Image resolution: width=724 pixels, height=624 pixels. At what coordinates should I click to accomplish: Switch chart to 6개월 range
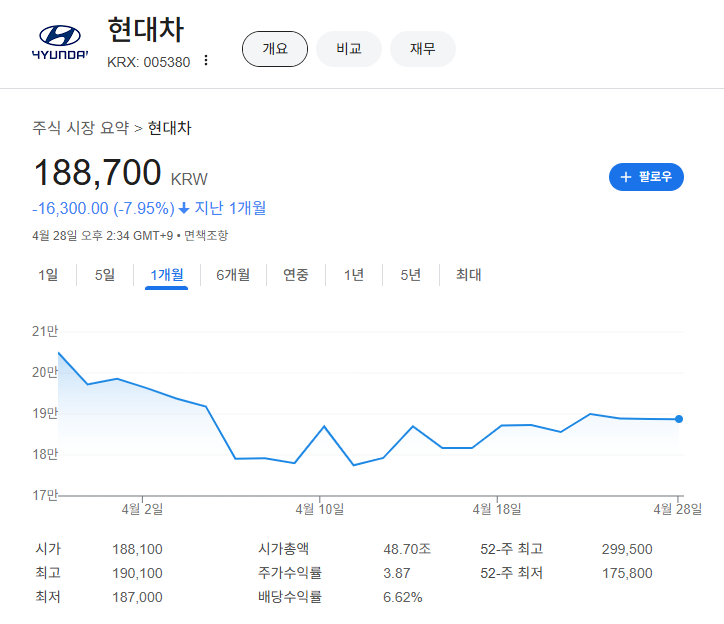tap(233, 275)
